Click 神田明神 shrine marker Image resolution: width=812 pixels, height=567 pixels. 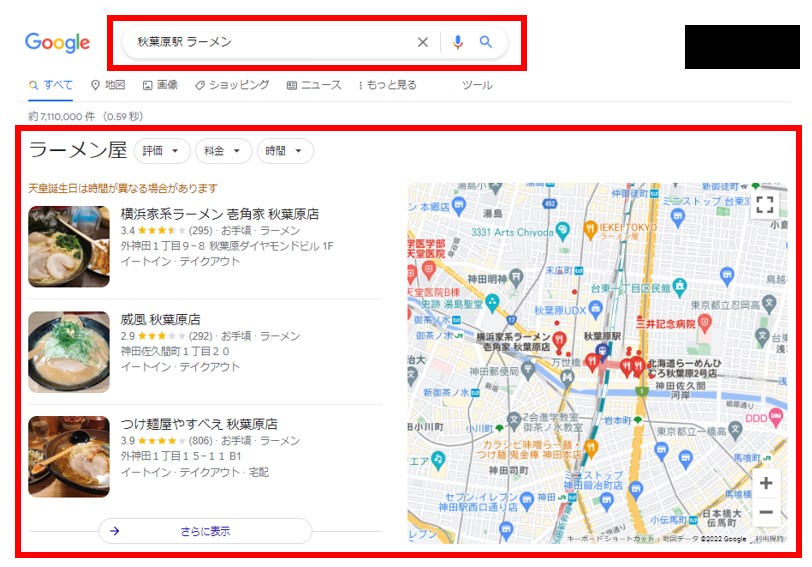click(x=516, y=277)
